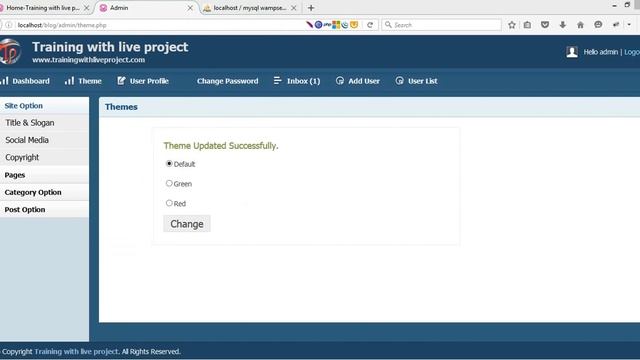Click the yellow shield extension icon
The image size is (640, 360).
click(x=354, y=25)
